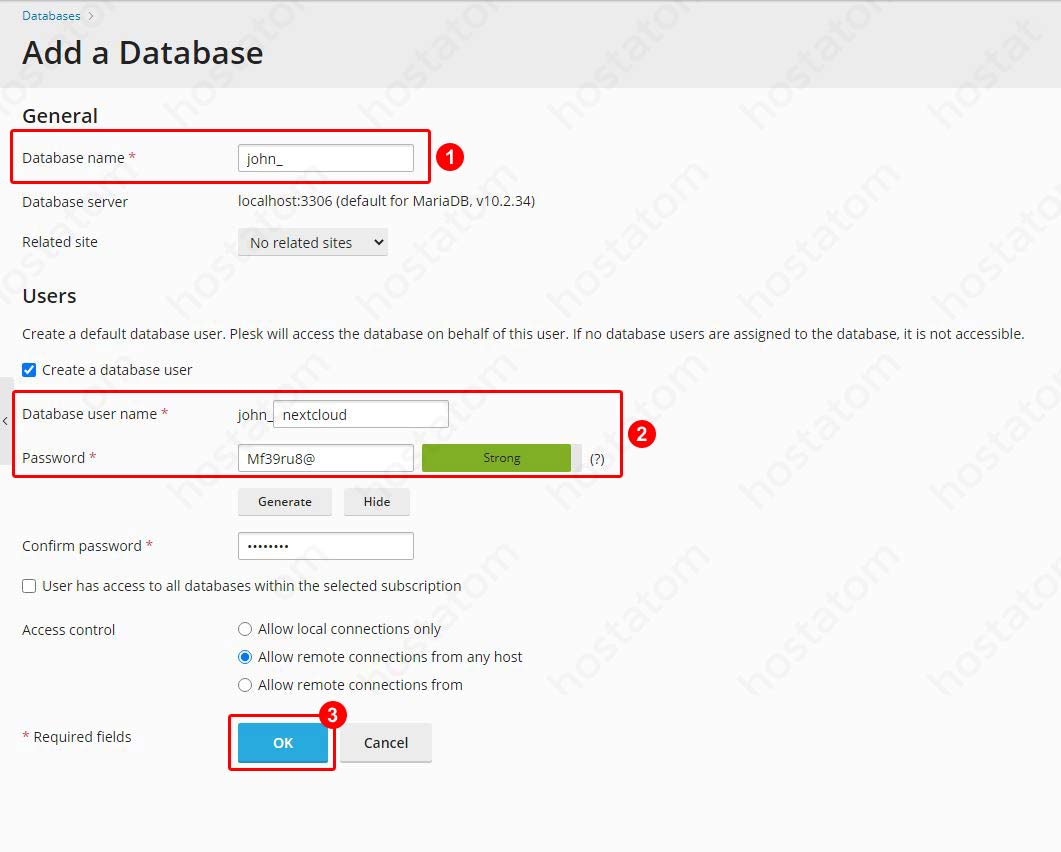Click the Hide password button
Image resolution: width=1061 pixels, height=852 pixels.
pos(377,502)
